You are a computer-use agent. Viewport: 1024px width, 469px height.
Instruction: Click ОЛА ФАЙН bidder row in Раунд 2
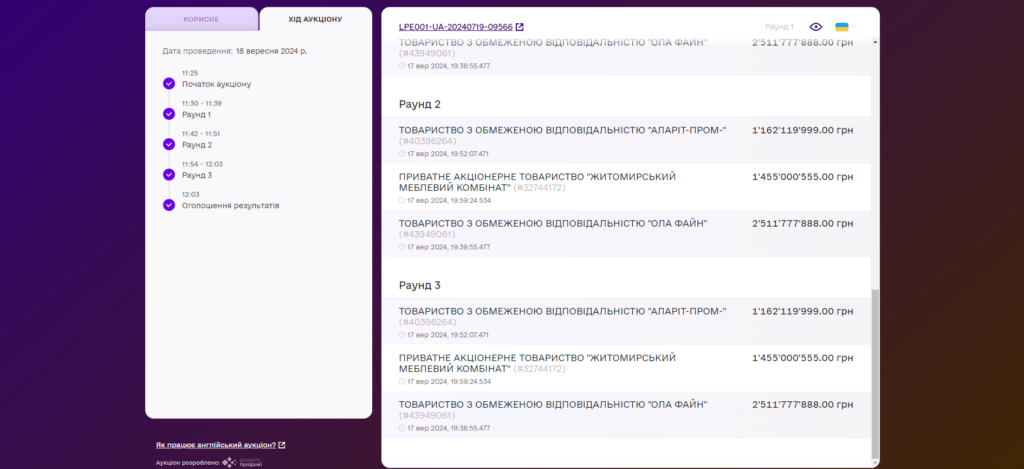[x=626, y=233]
